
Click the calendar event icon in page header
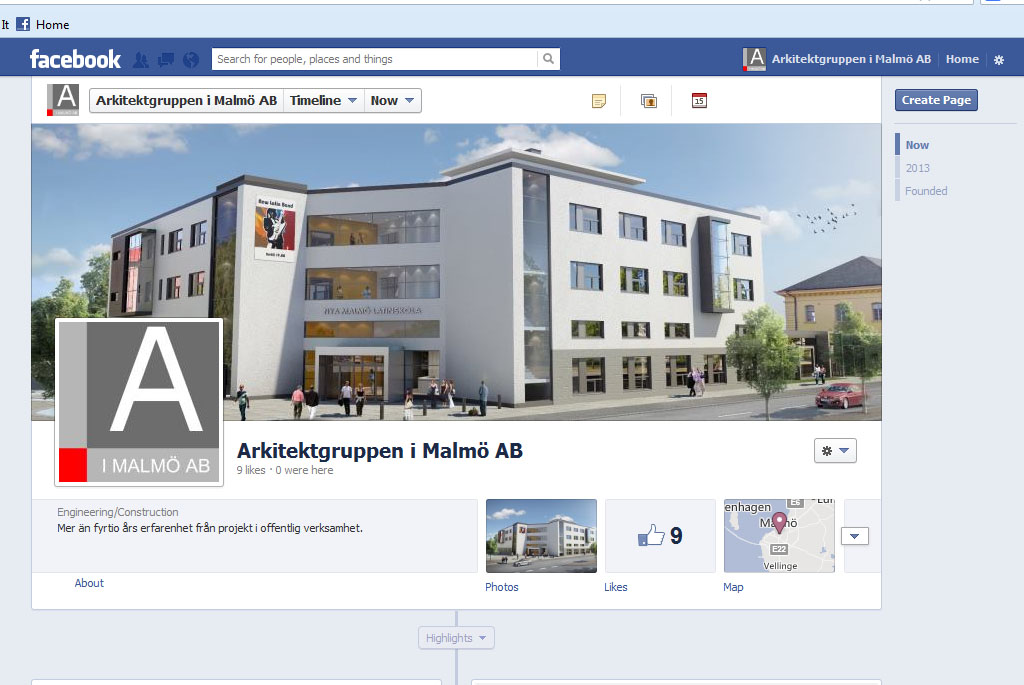pyautogui.click(x=699, y=100)
